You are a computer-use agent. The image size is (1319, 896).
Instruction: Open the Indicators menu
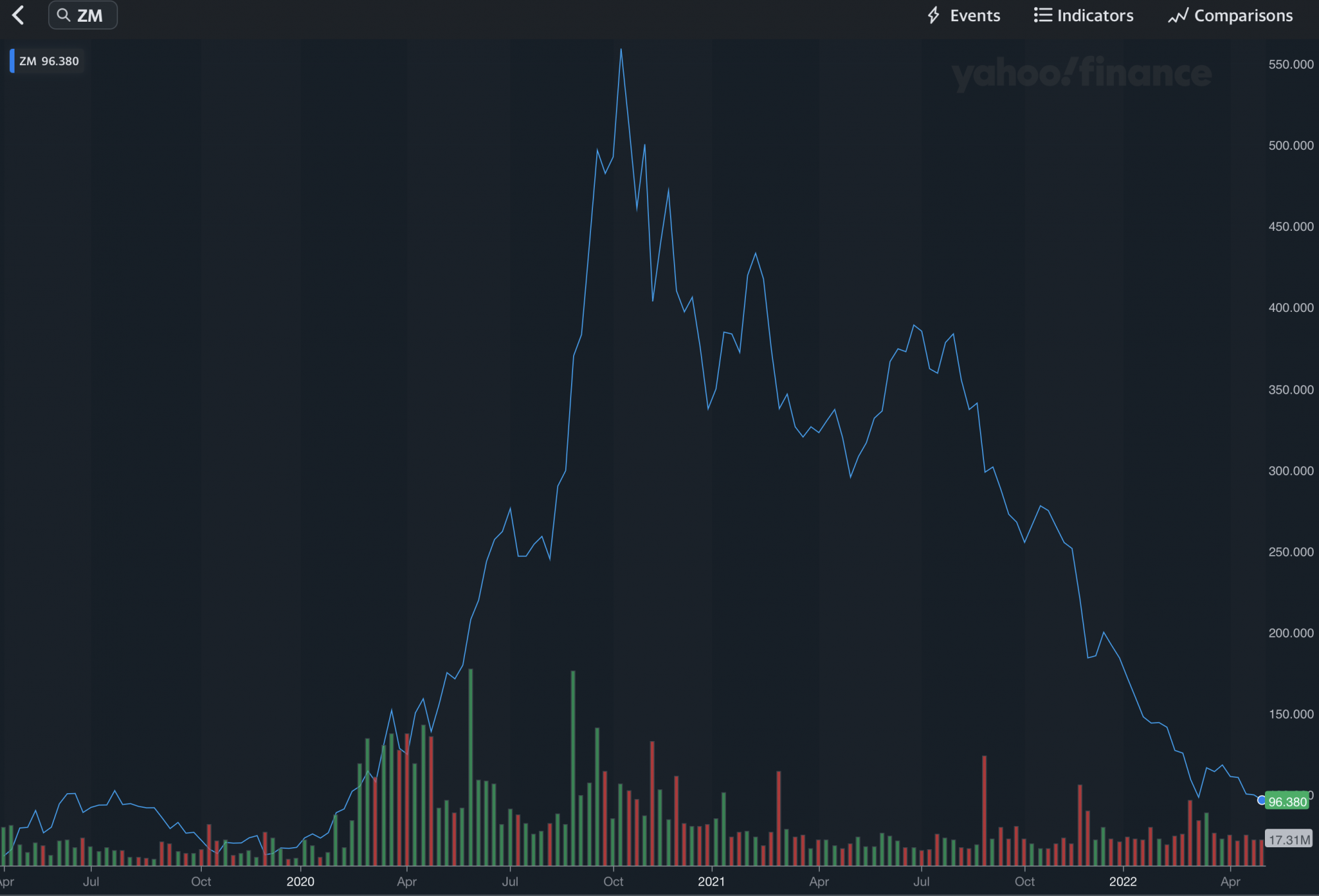pyautogui.click(x=1084, y=15)
